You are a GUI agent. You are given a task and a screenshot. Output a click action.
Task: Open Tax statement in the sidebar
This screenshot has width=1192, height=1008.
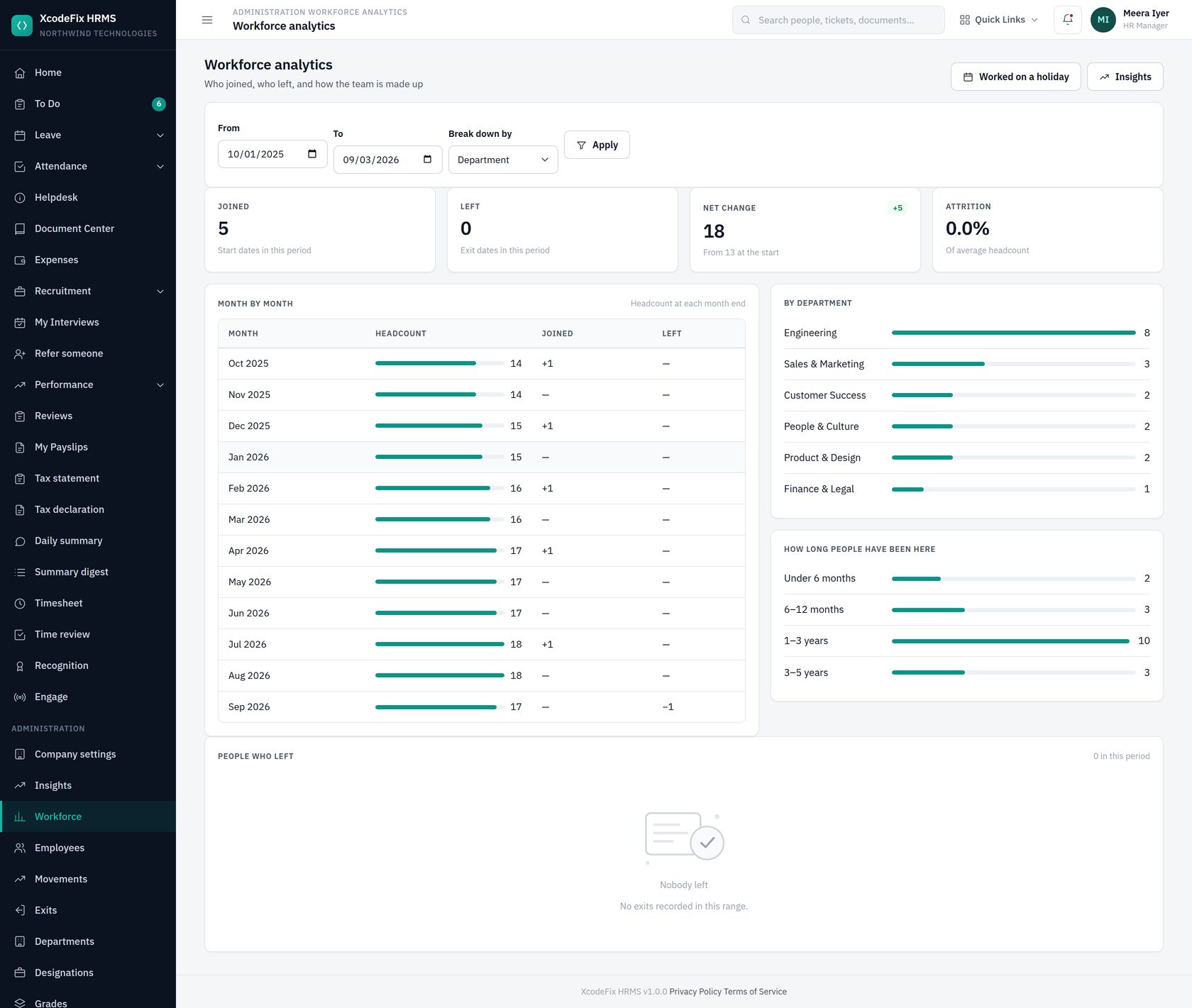88,478
